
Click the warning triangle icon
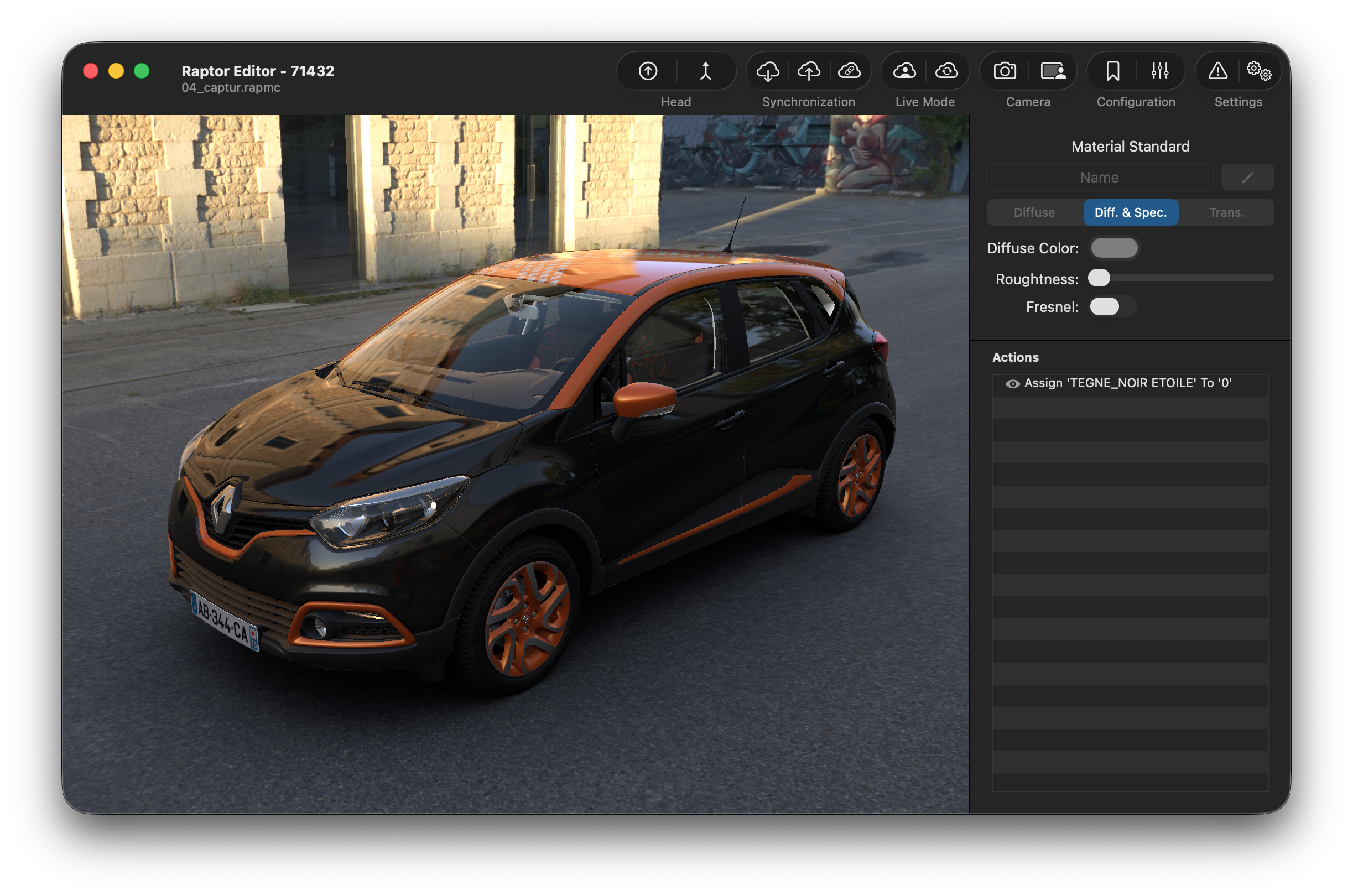1217,71
